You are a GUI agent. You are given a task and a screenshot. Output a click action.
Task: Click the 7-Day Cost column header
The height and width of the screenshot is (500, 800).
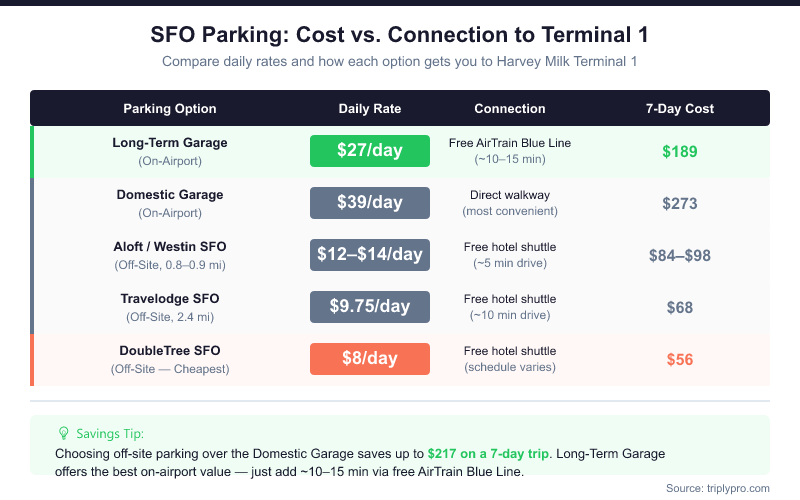(680, 108)
